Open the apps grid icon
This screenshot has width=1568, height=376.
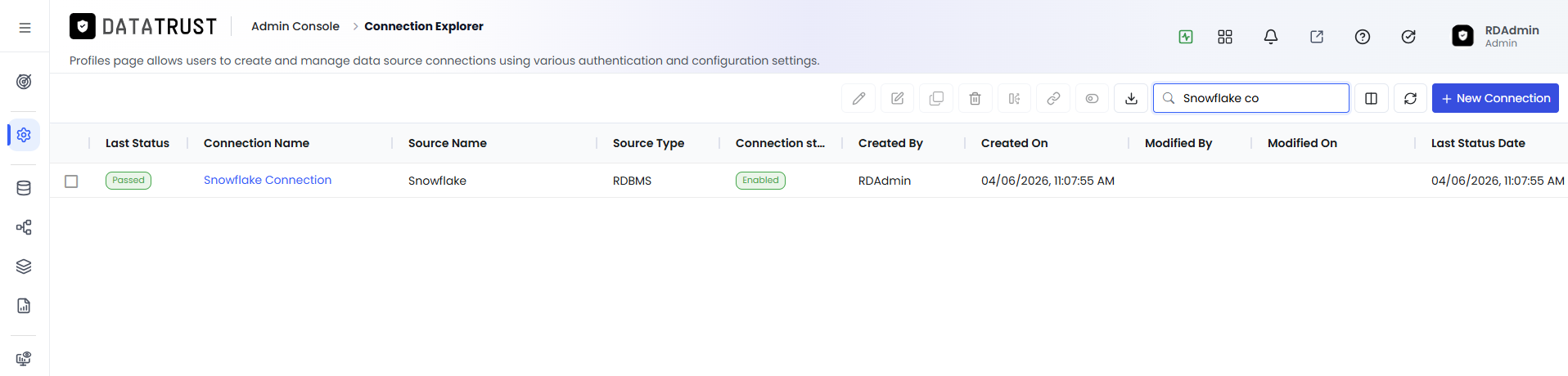1225,37
